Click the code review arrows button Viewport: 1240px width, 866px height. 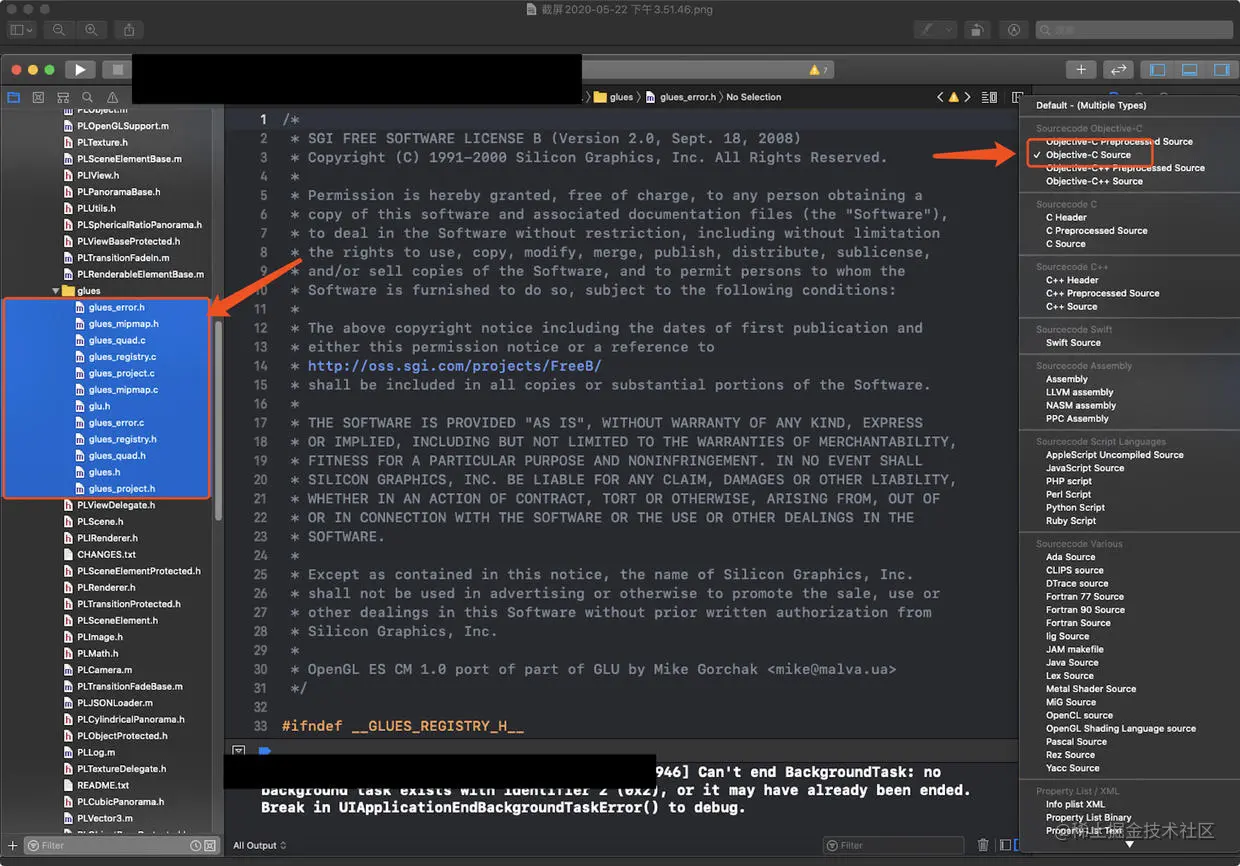(x=1118, y=70)
